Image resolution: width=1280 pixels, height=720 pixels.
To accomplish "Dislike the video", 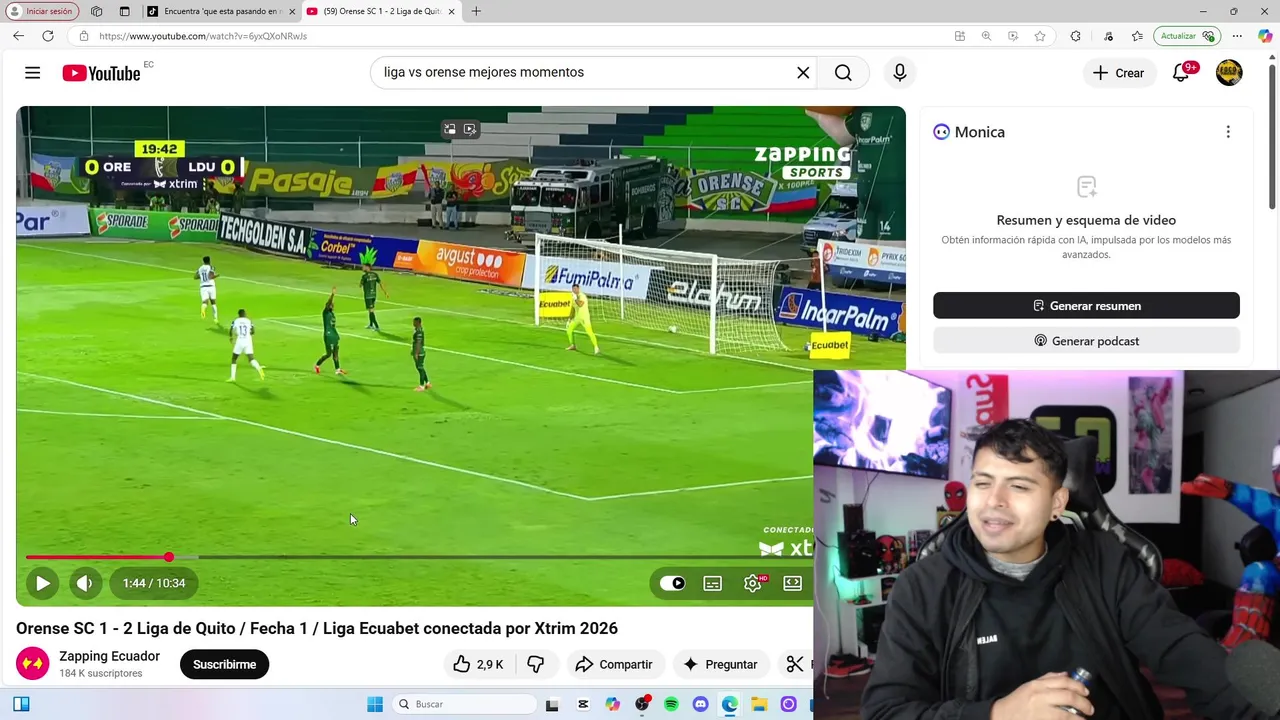I will point(536,664).
